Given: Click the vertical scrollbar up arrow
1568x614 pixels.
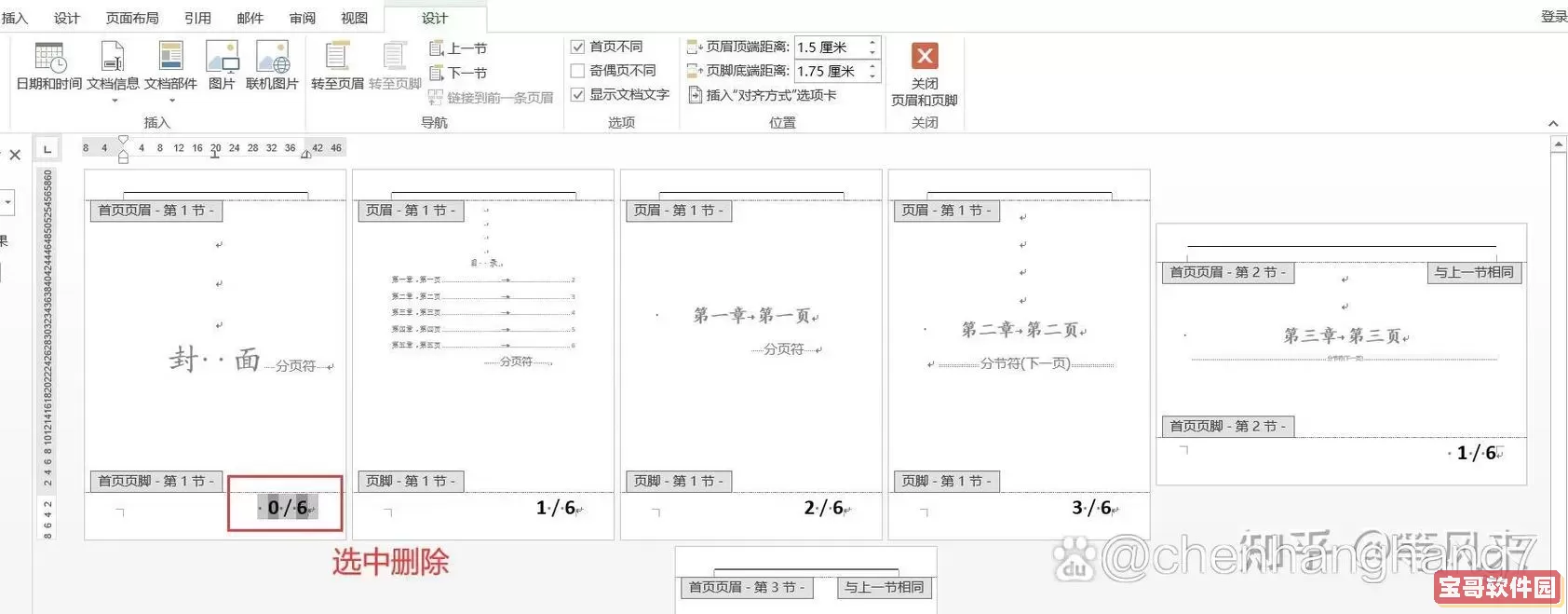Looking at the screenshot, I should pyautogui.click(x=1558, y=145).
